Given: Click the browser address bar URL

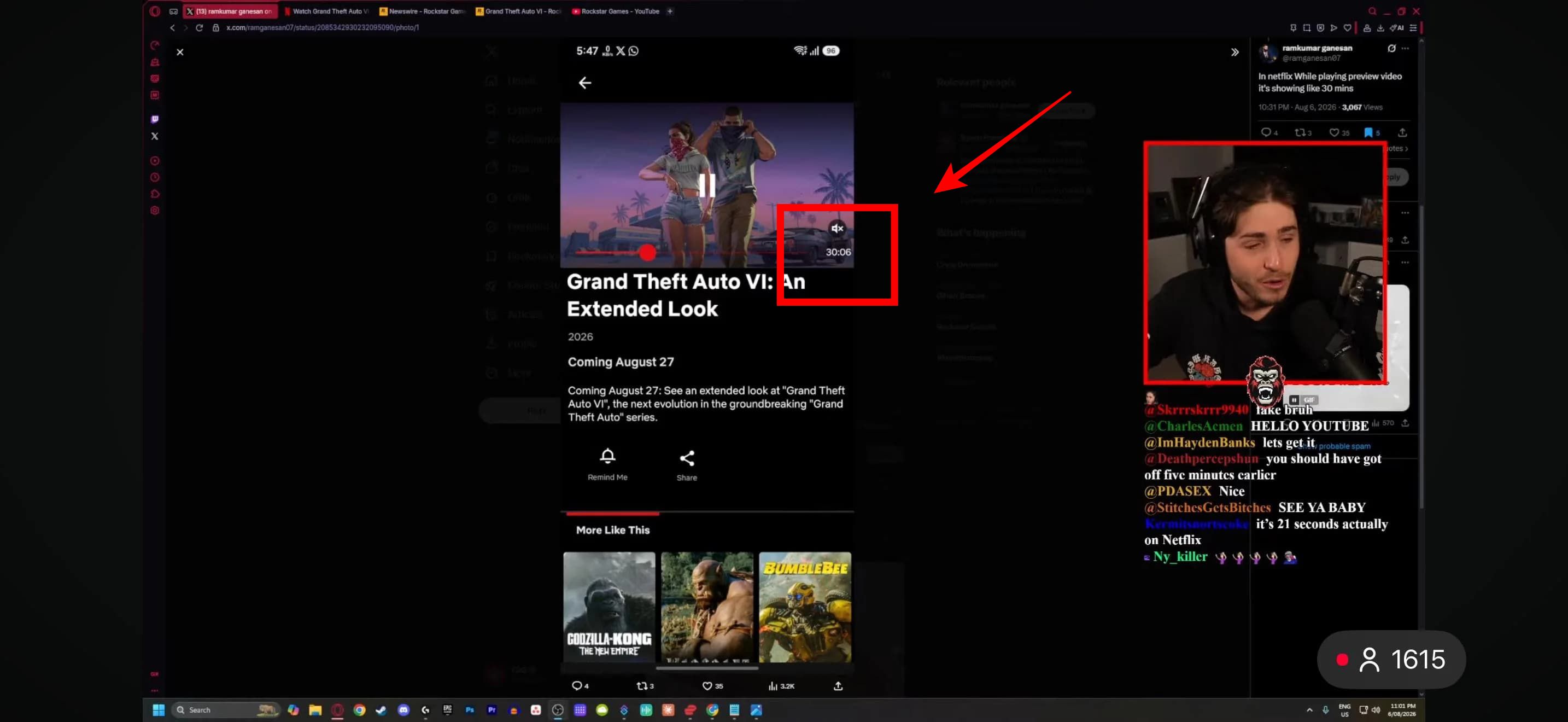Looking at the screenshot, I should (322, 27).
